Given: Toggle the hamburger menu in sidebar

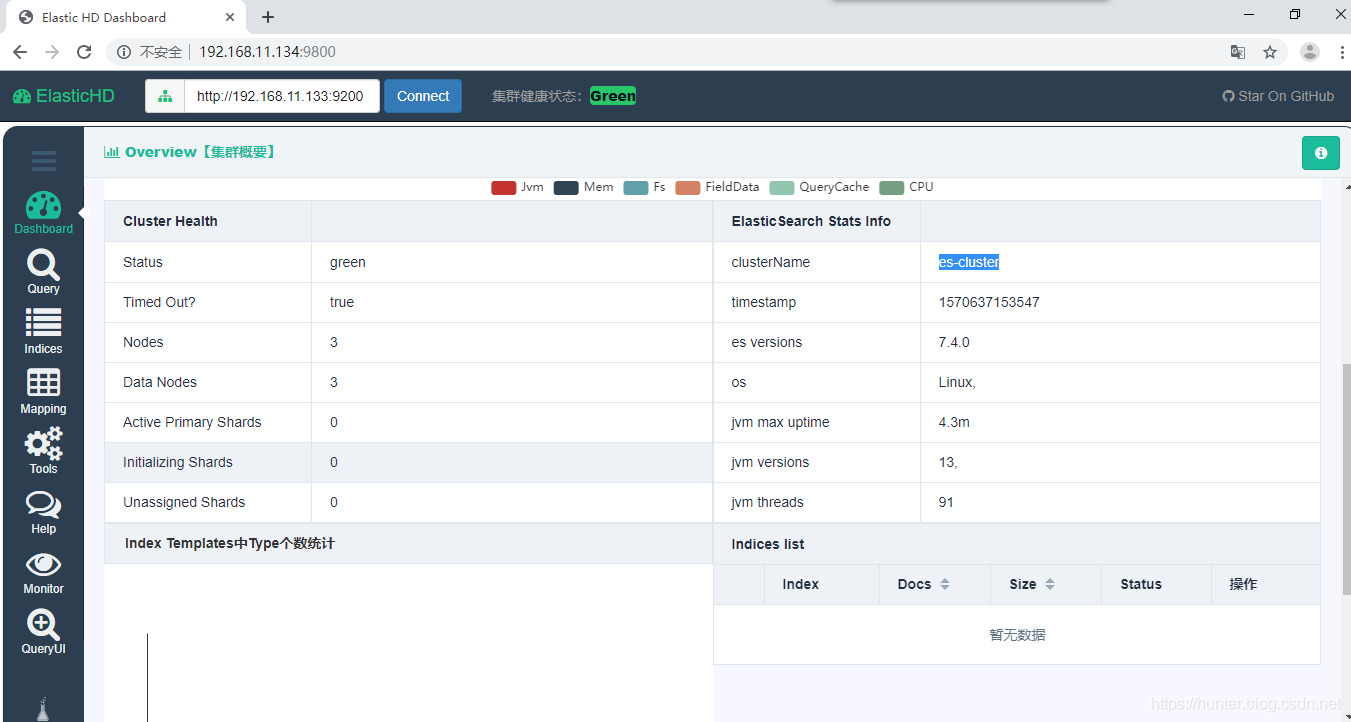Looking at the screenshot, I should pos(43,160).
